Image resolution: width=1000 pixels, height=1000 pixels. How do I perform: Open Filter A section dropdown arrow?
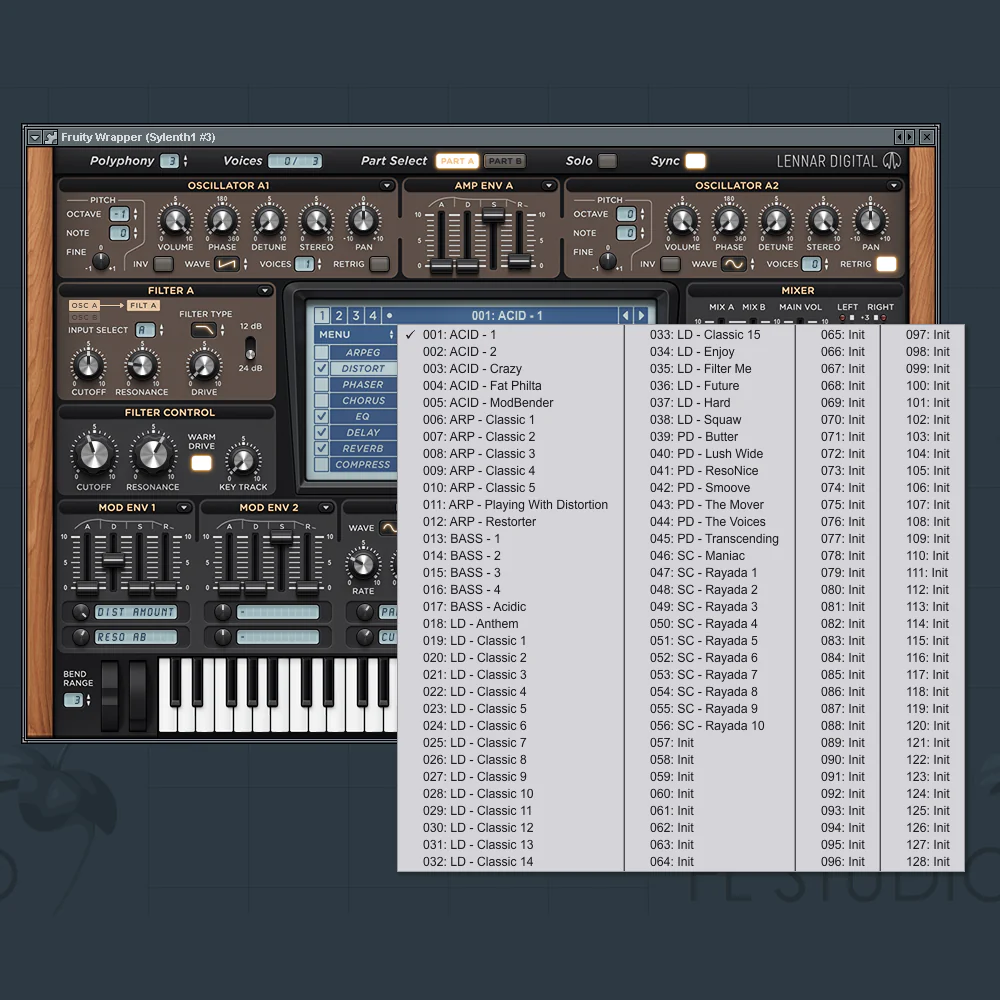(264, 291)
